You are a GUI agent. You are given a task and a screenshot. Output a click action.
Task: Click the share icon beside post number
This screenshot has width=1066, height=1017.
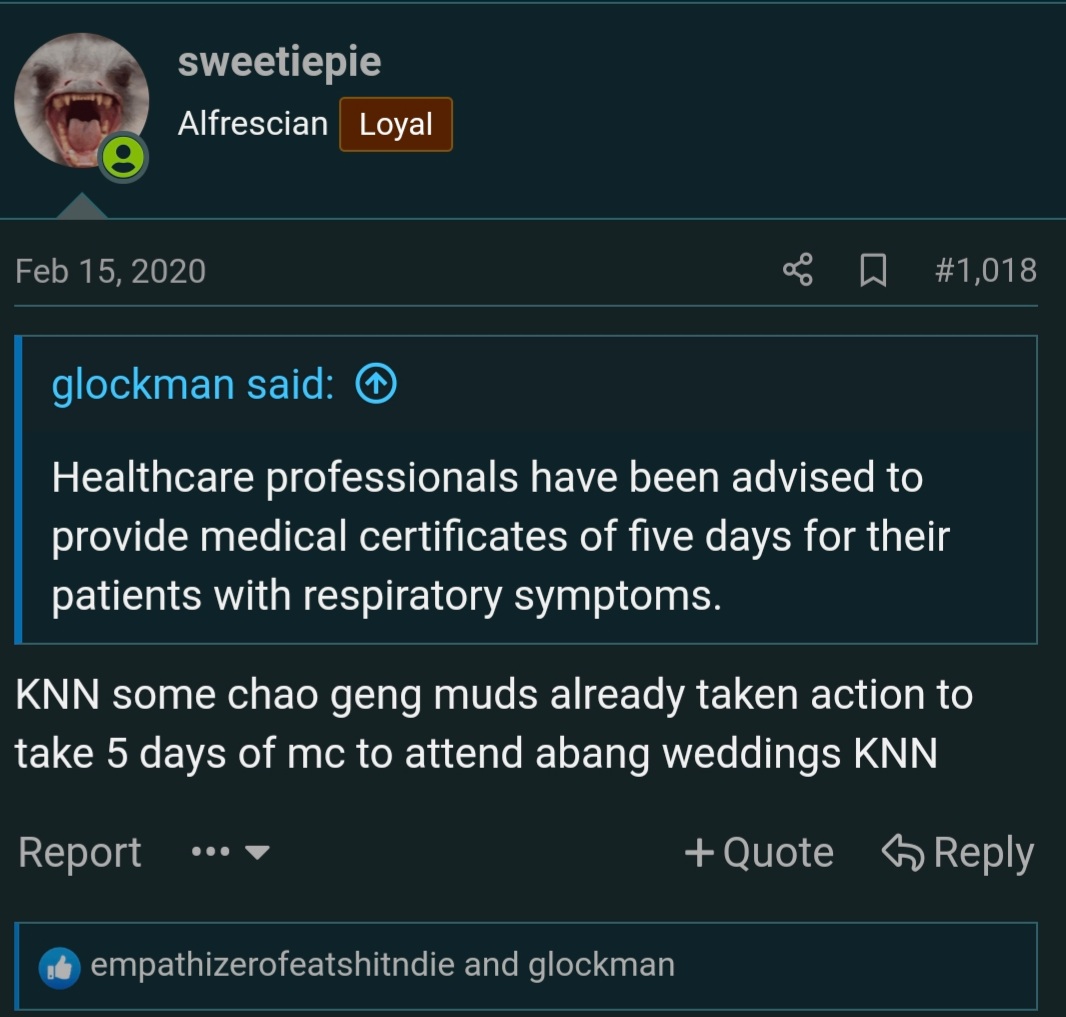(797, 270)
